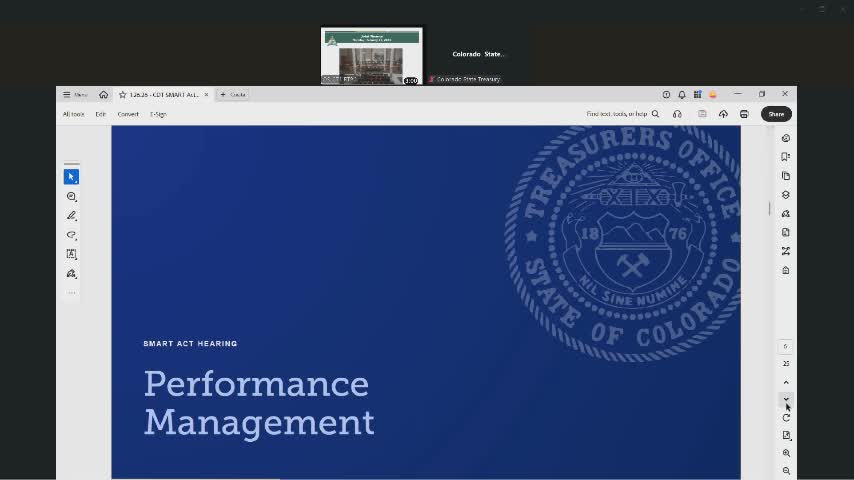Open the page display options icon

click(x=786, y=435)
